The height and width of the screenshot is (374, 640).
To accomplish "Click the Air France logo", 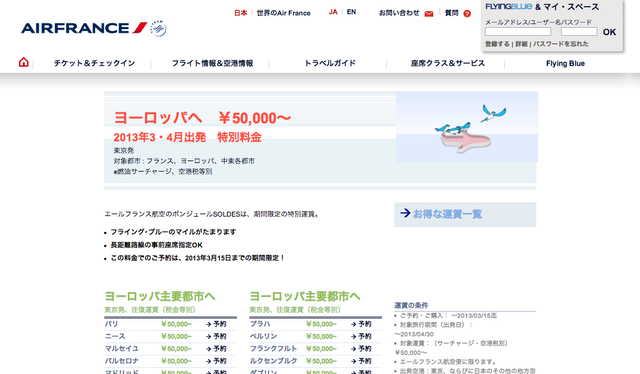I will (84, 28).
